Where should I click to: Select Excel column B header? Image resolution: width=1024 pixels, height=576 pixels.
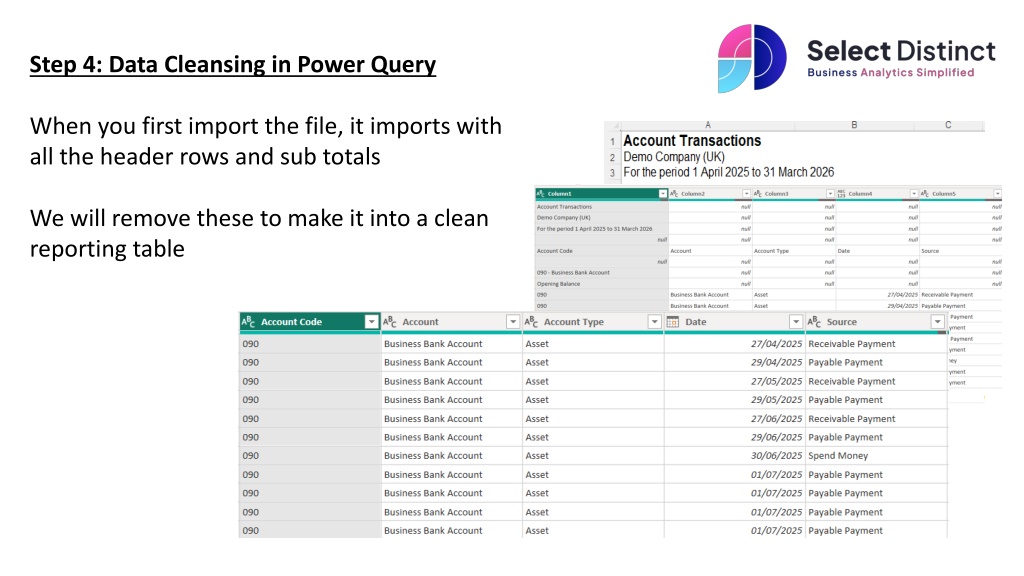point(854,126)
